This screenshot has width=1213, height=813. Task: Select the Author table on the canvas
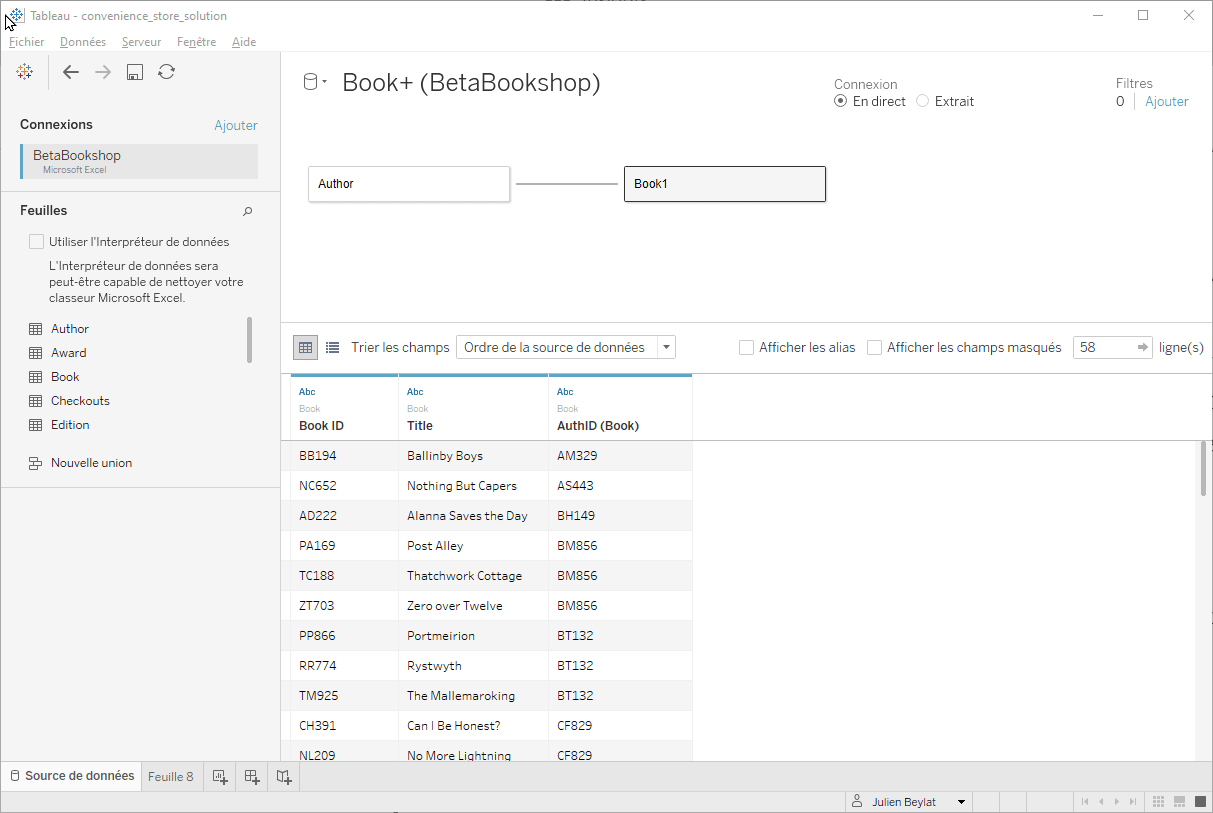(409, 184)
